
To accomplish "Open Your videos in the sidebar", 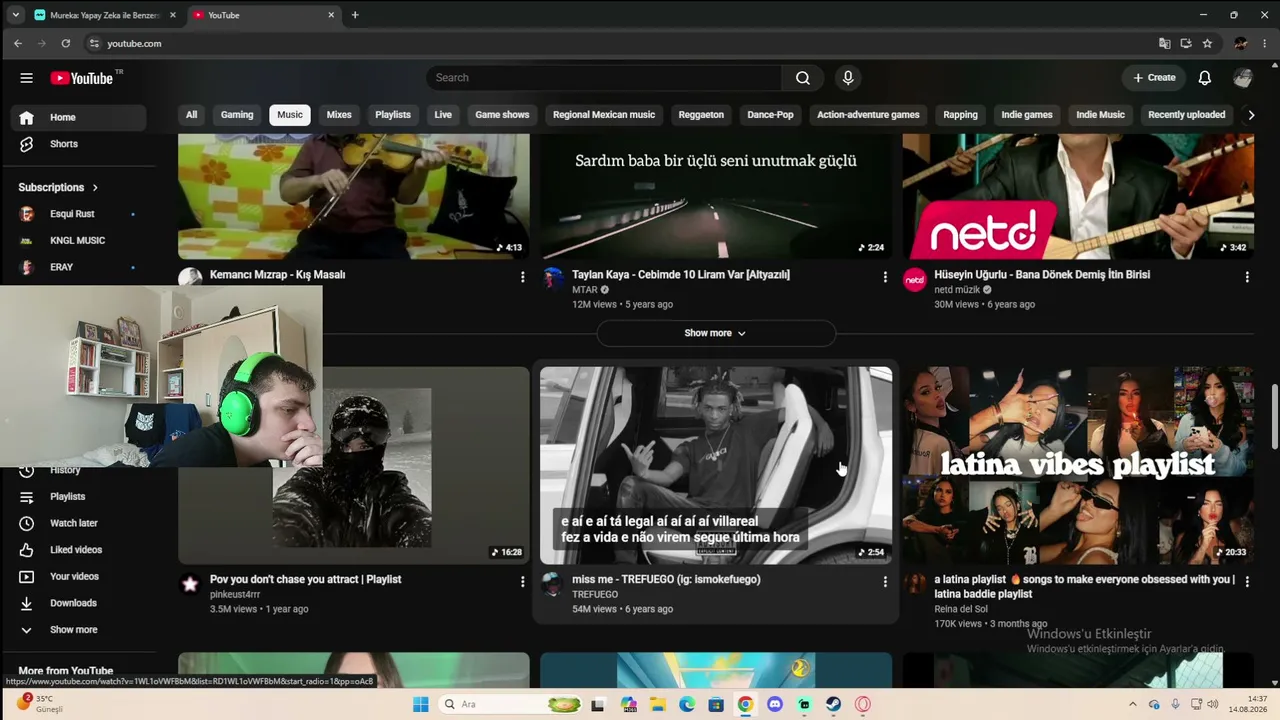I will tap(78, 577).
